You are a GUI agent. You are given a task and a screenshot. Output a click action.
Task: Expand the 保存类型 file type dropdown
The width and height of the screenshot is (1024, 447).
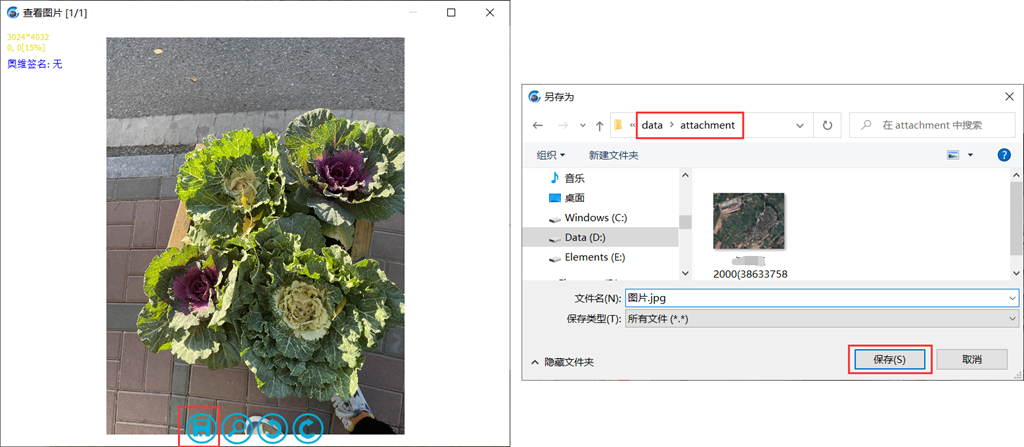(x=1012, y=319)
